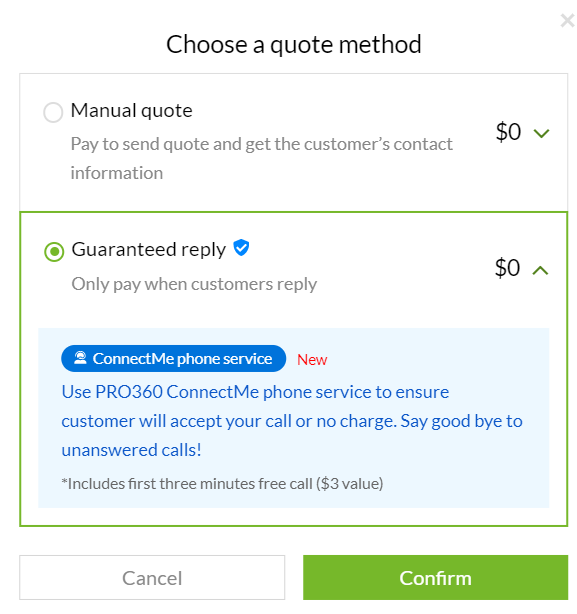
Task: Click the Guaranteed reply title text
Action: click(x=149, y=250)
